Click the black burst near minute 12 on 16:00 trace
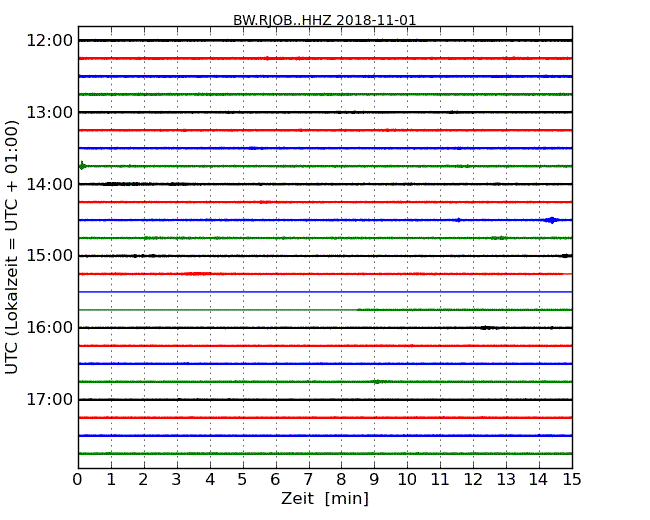Screen dimensions: 650x520 pyautogui.click(x=488, y=328)
